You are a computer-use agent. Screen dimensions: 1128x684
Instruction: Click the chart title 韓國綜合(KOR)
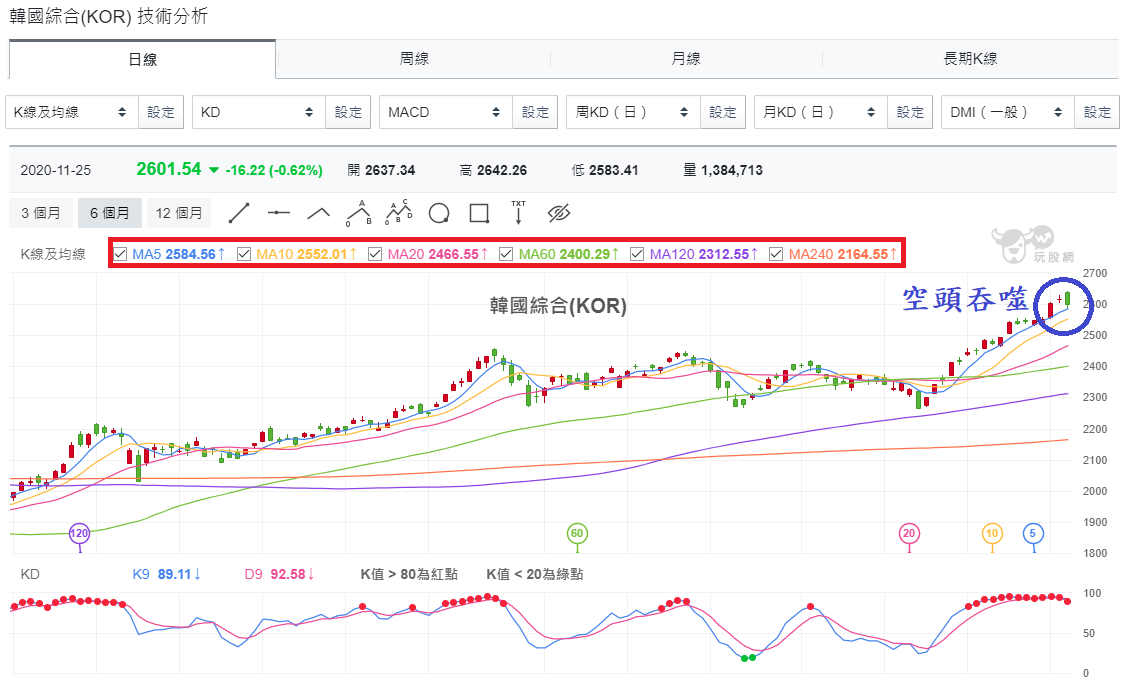(x=558, y=306)
